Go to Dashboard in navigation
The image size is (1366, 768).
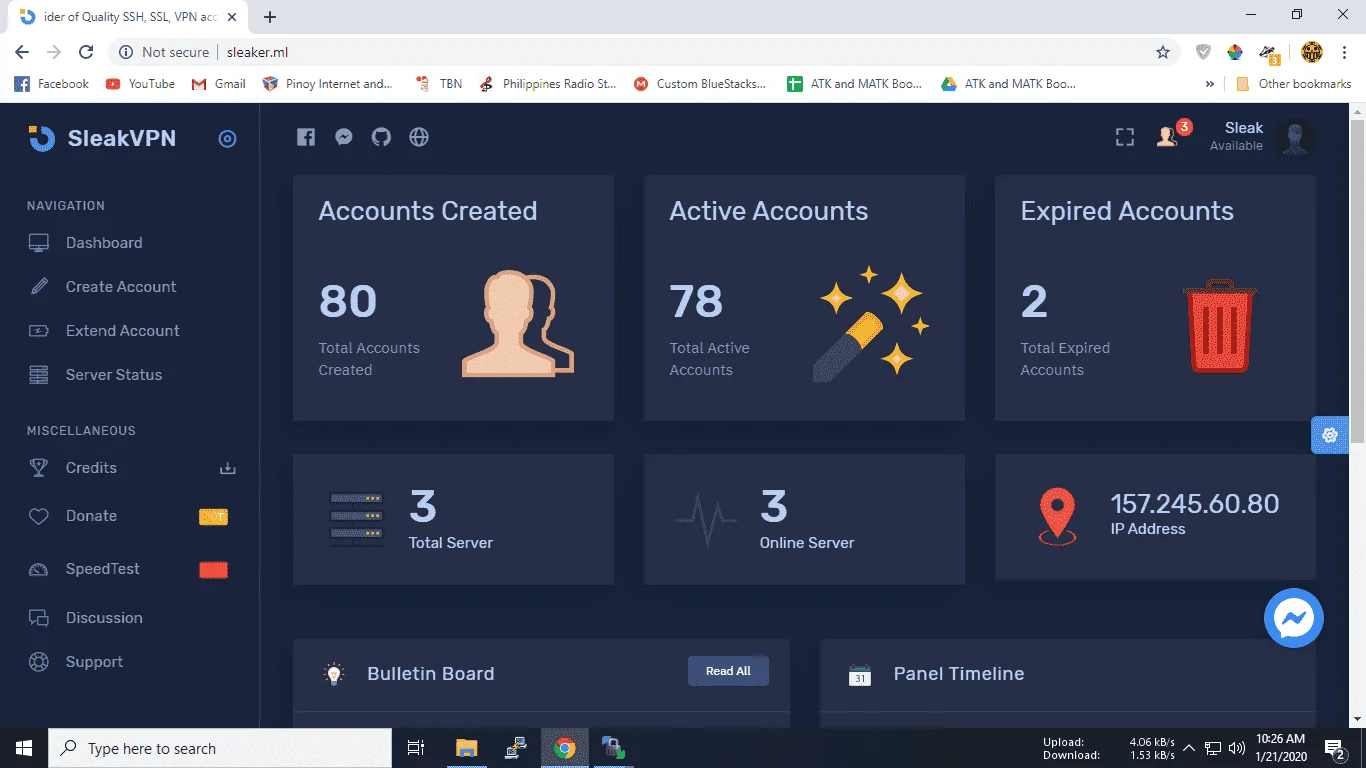click(x=104, y=243)
